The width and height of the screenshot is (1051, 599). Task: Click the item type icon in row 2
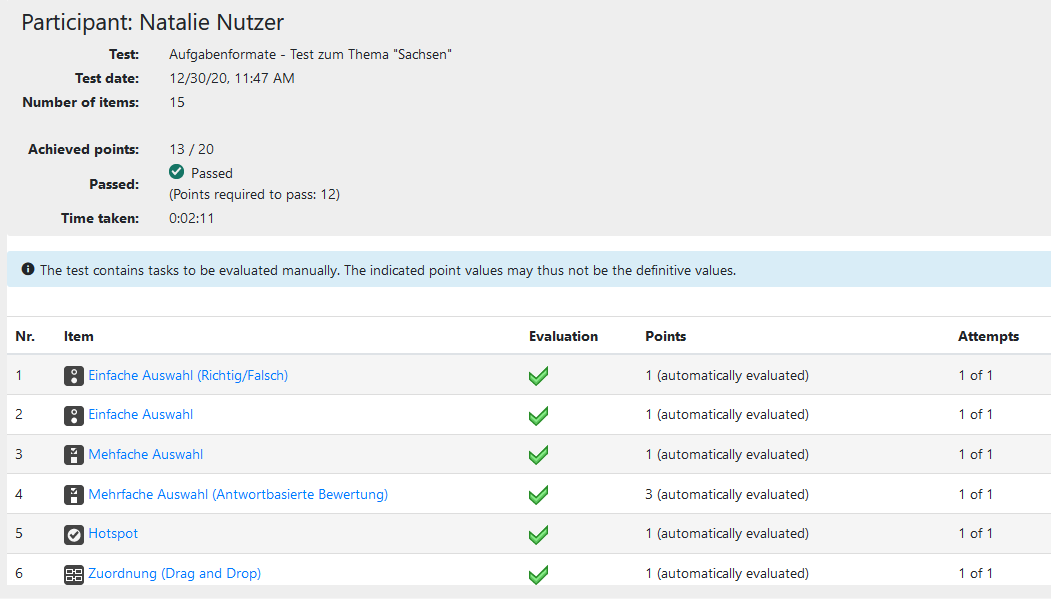(x=74, y=415)
